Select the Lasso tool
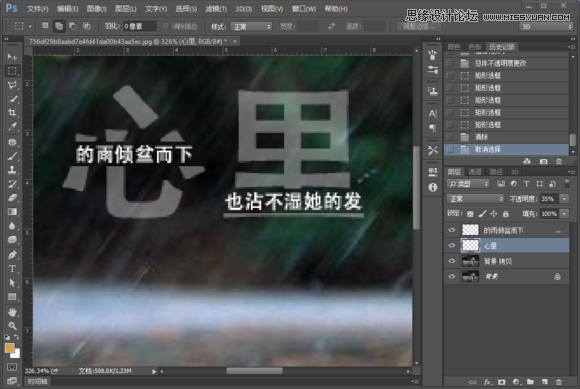 point(12,85)
